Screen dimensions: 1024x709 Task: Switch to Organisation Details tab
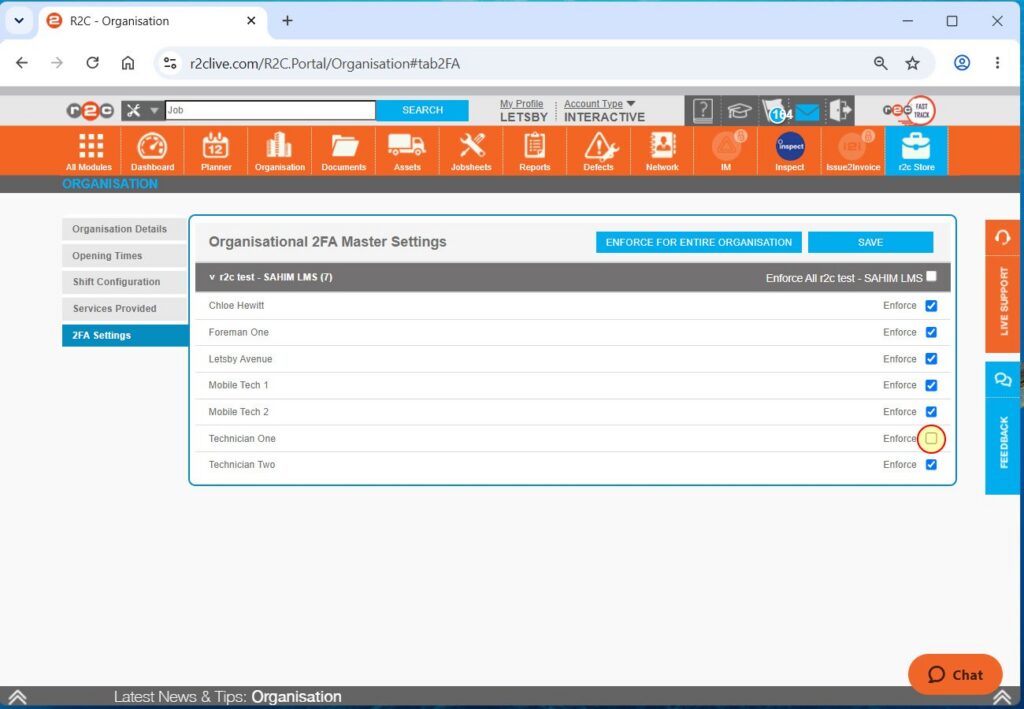pyautogui.click(x=124, y=229)
